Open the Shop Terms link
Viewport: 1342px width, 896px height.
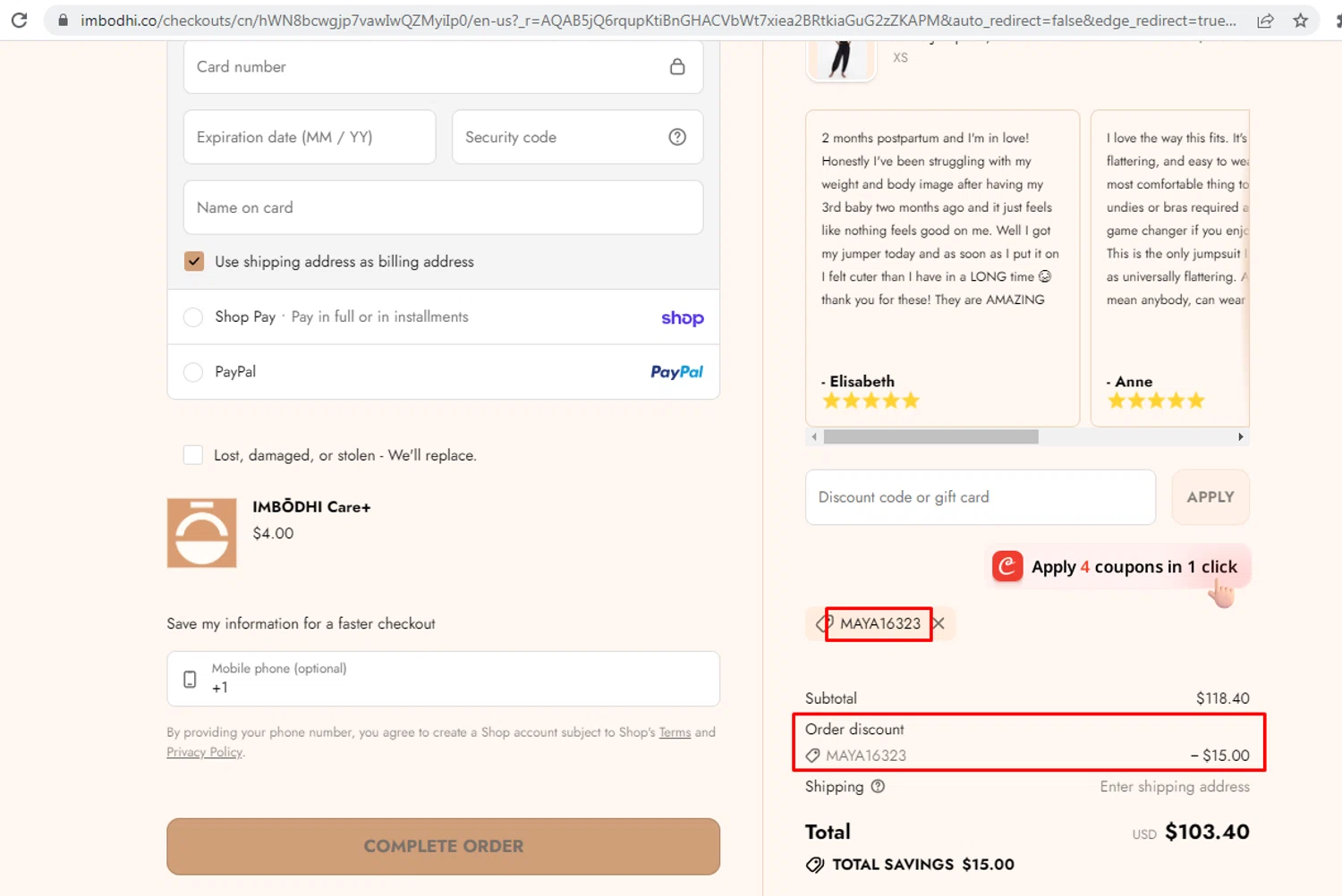click(675, 732)
